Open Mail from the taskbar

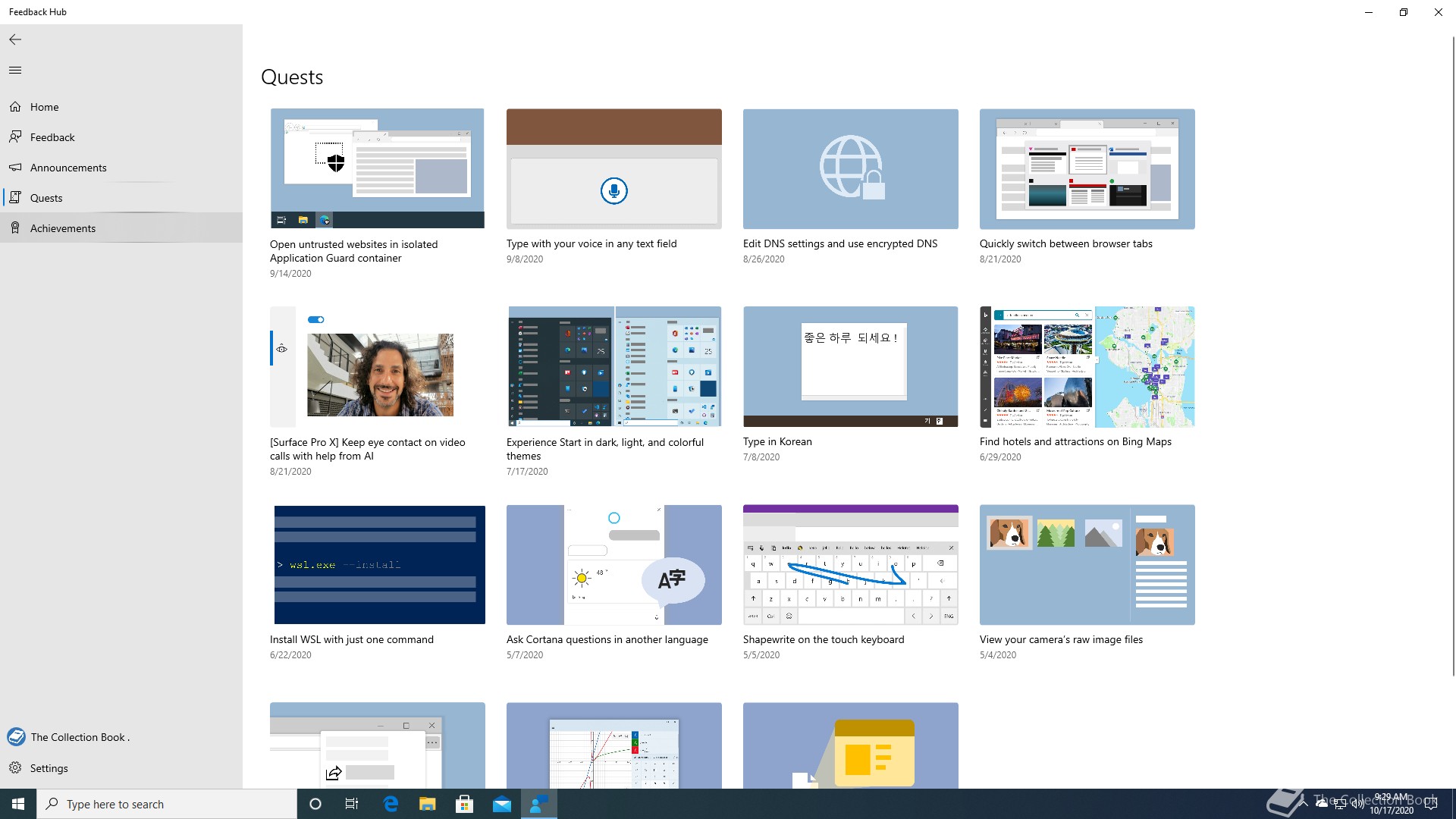pos(501,804)
